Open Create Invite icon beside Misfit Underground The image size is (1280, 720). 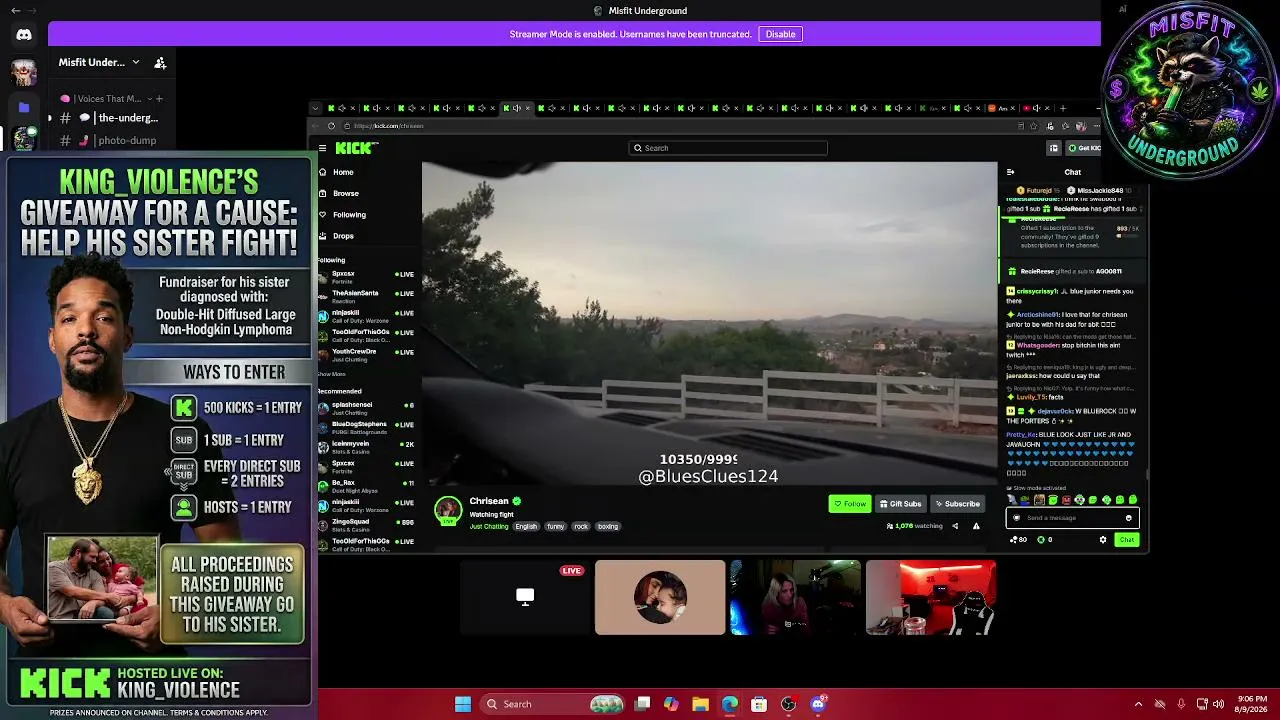click(160, 62)
